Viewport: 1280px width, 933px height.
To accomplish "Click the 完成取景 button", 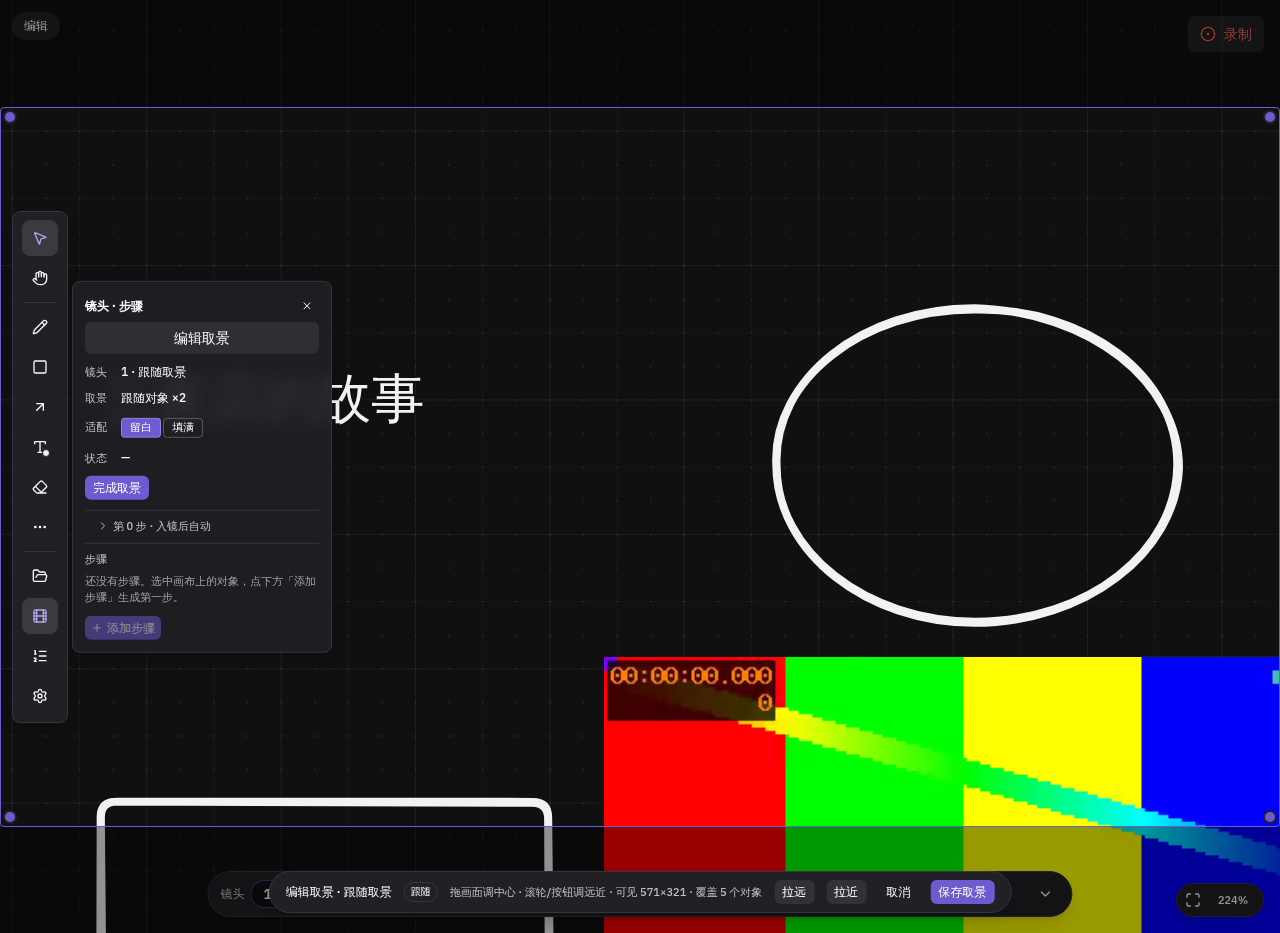I will click(117, 488).
